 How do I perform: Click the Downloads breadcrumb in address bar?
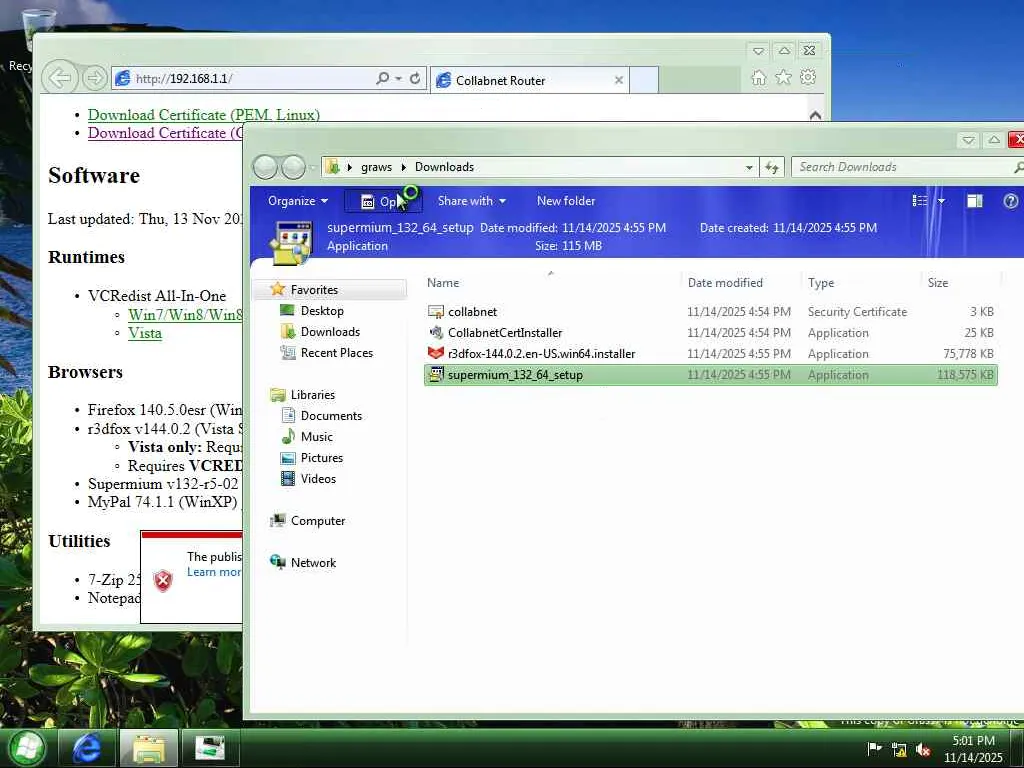(444, 167)
